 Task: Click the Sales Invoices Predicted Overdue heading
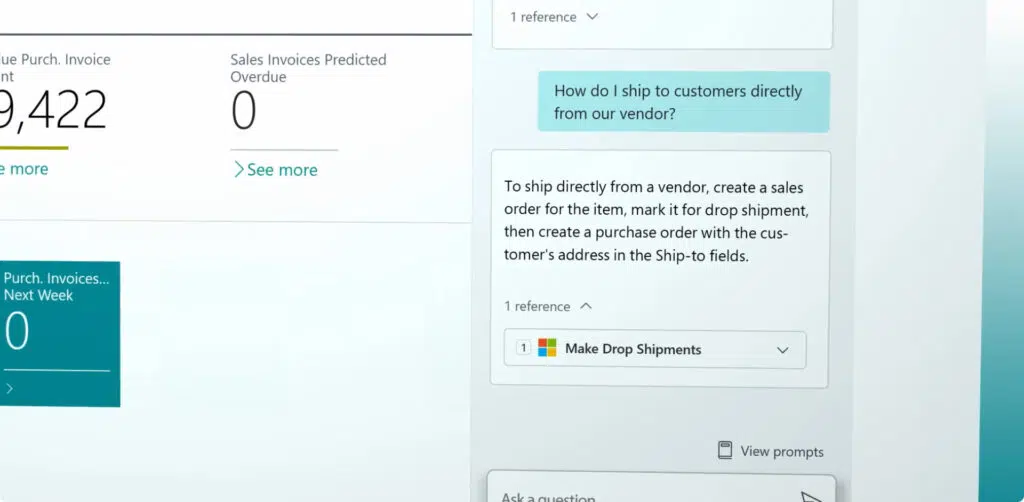click(x=308, y=68)
